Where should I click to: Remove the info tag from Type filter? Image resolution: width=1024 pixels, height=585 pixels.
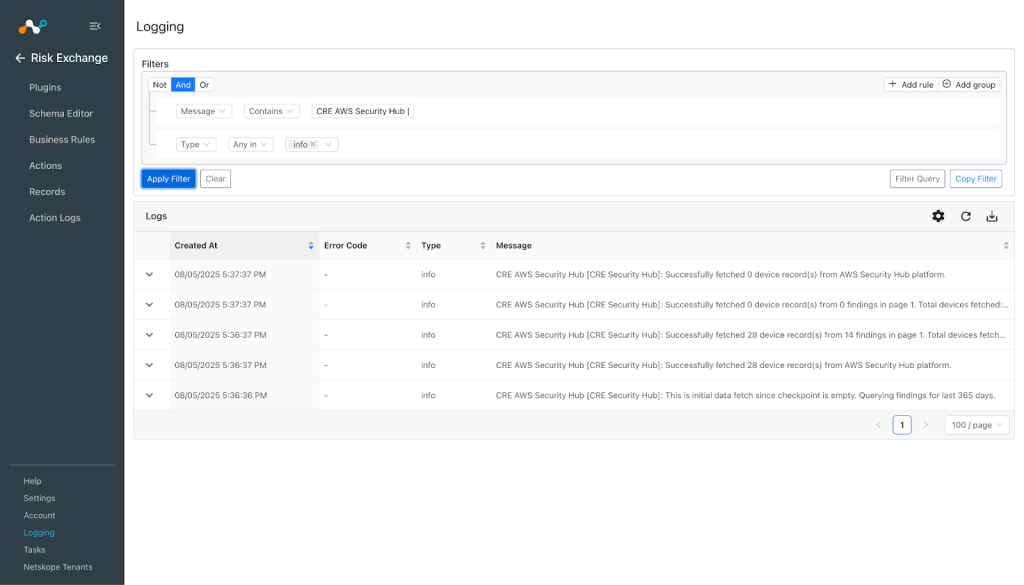[313, 144]
